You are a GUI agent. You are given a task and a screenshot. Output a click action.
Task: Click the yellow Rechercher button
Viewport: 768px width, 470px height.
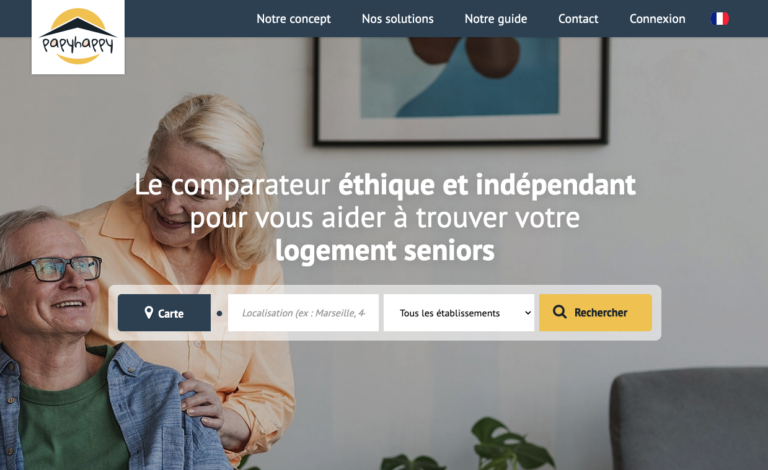(x=595, y=312)
